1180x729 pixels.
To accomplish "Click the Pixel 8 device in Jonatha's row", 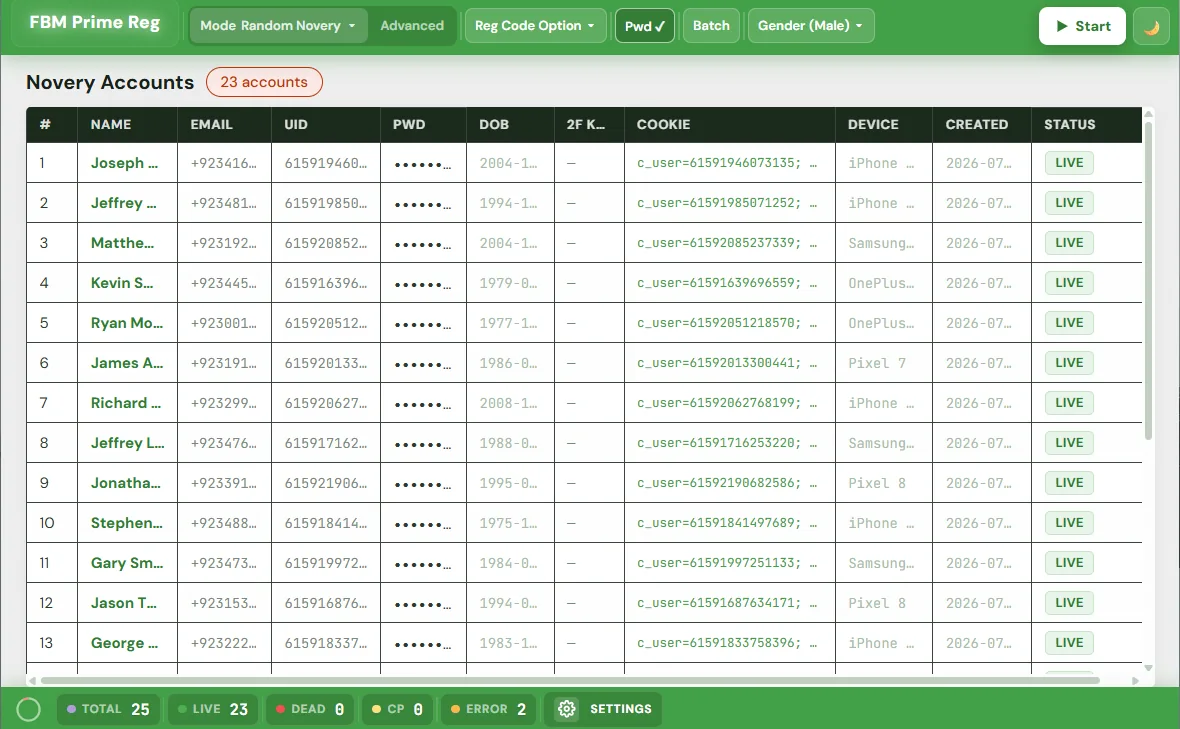I will coord(877,483).
